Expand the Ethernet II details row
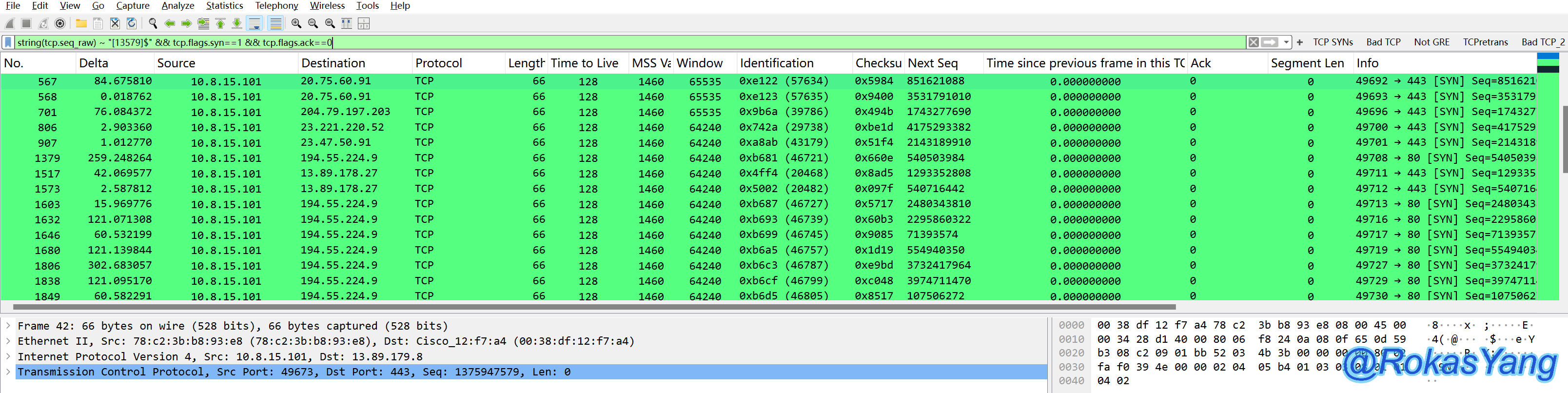This screenshot has width=1568, height=393. click(8, 341)
